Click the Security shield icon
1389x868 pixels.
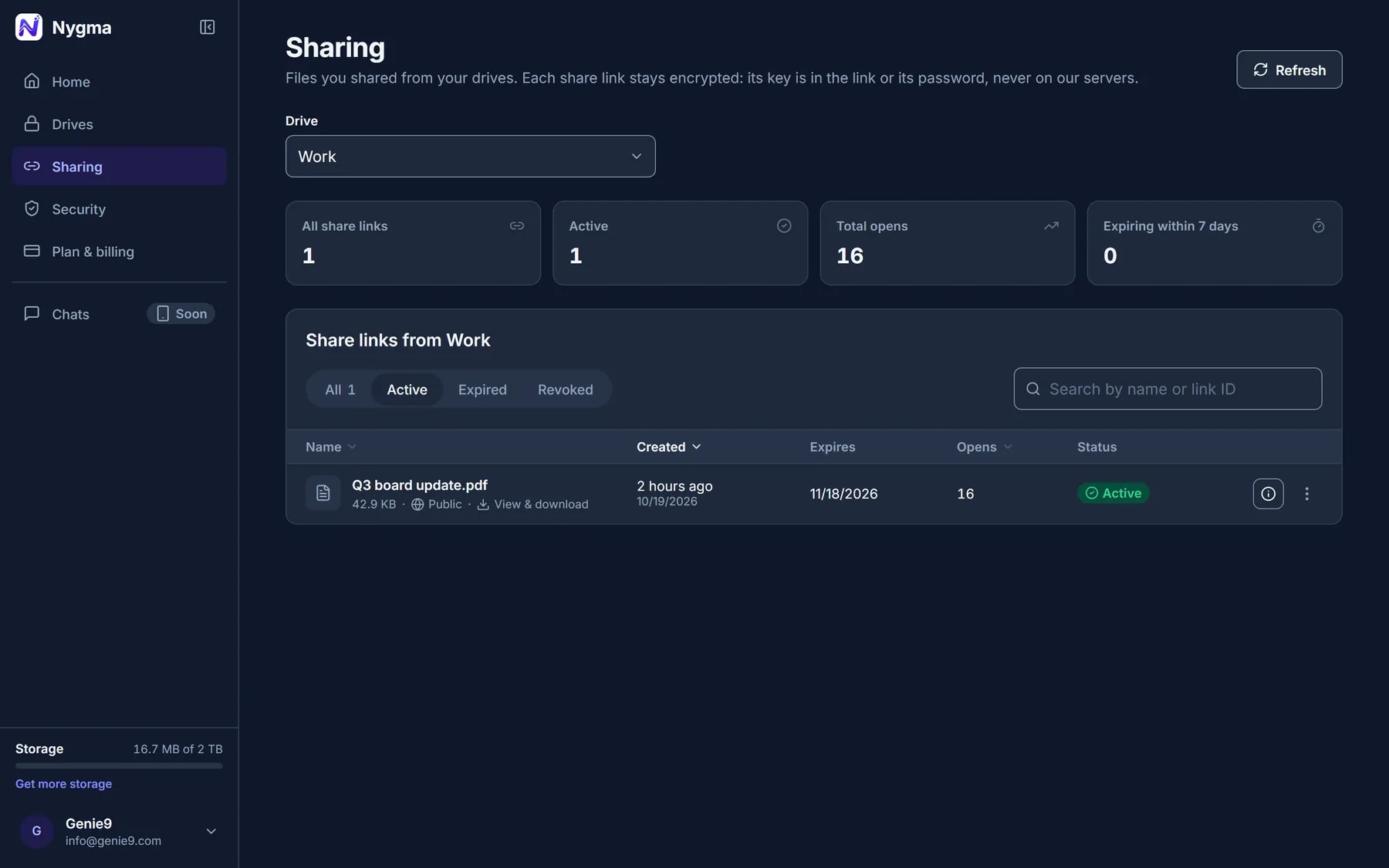tap(32, 208)
